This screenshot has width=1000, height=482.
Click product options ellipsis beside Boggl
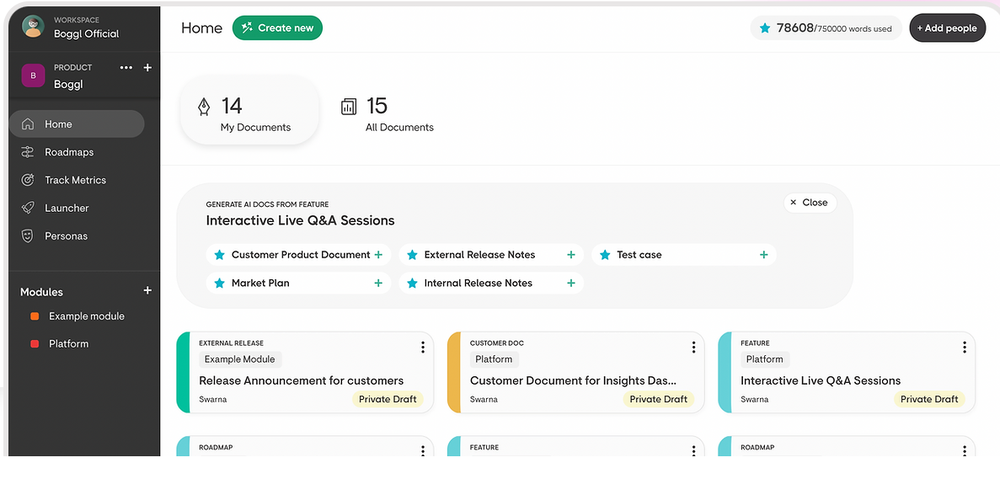(x=126, y=67)
